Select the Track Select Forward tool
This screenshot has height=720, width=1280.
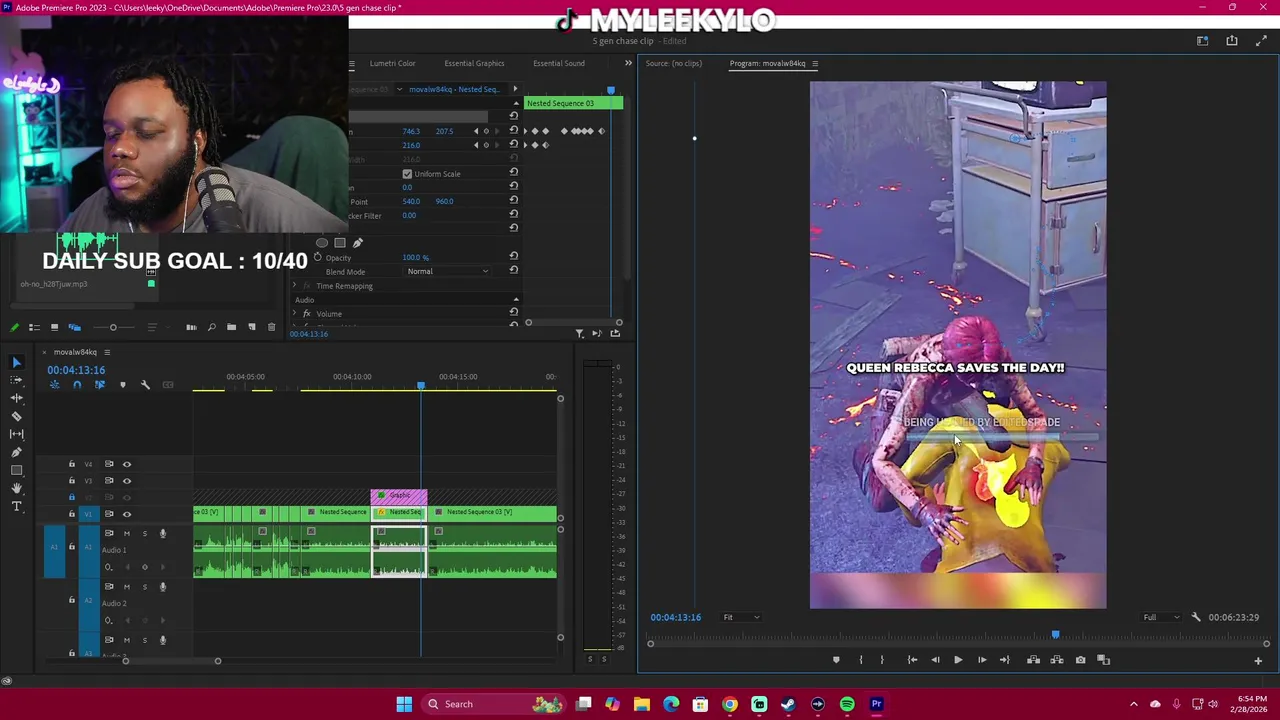point(16,380)
